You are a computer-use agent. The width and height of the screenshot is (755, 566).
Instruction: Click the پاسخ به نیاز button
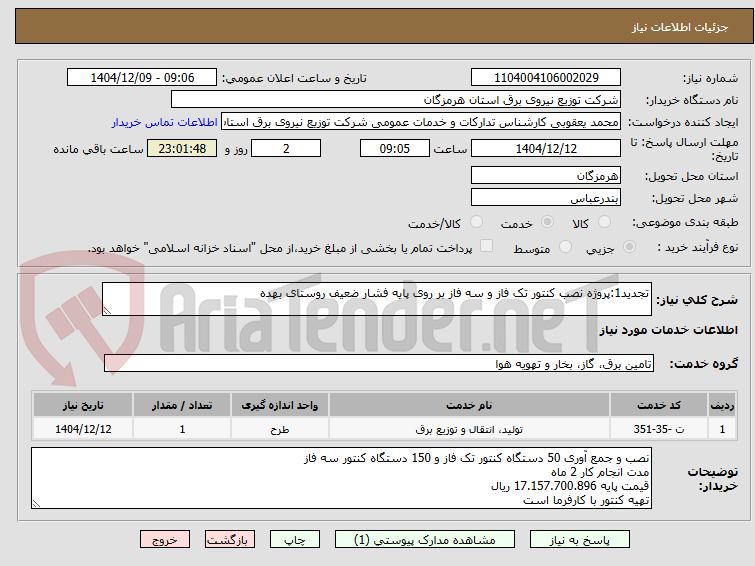point(580,540)
